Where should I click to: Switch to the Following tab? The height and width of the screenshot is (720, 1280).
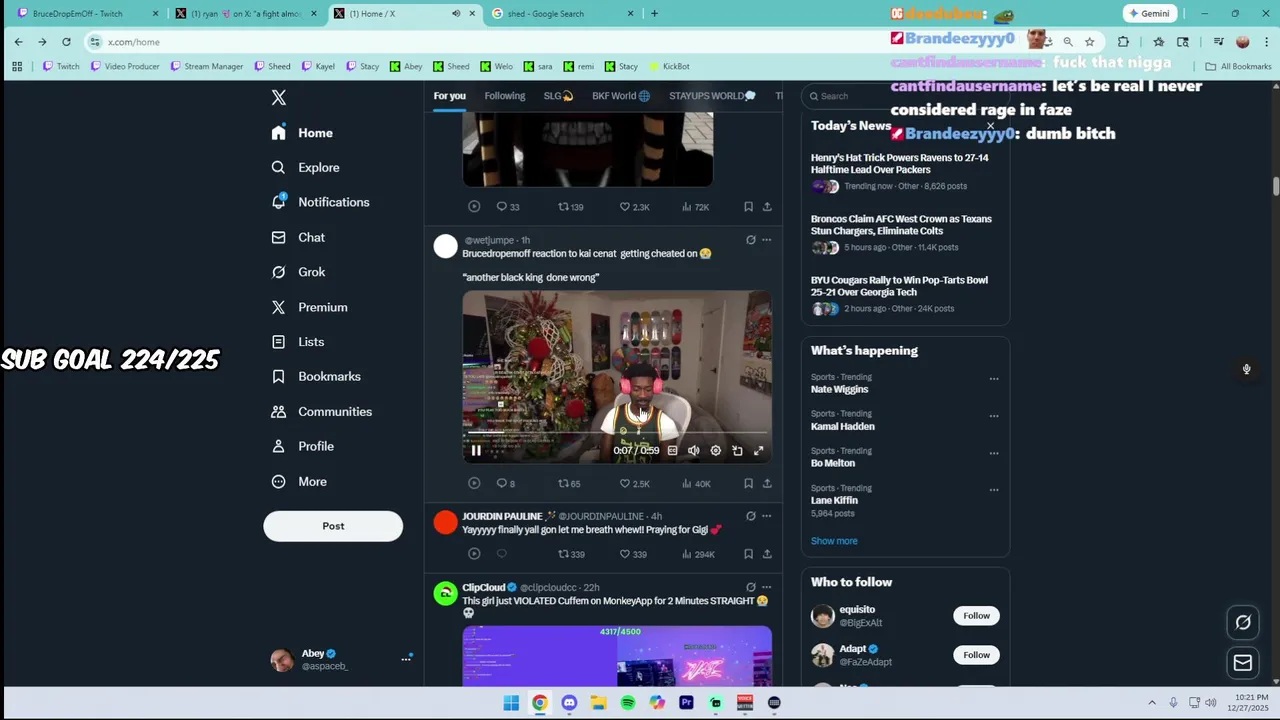point(505,96)
